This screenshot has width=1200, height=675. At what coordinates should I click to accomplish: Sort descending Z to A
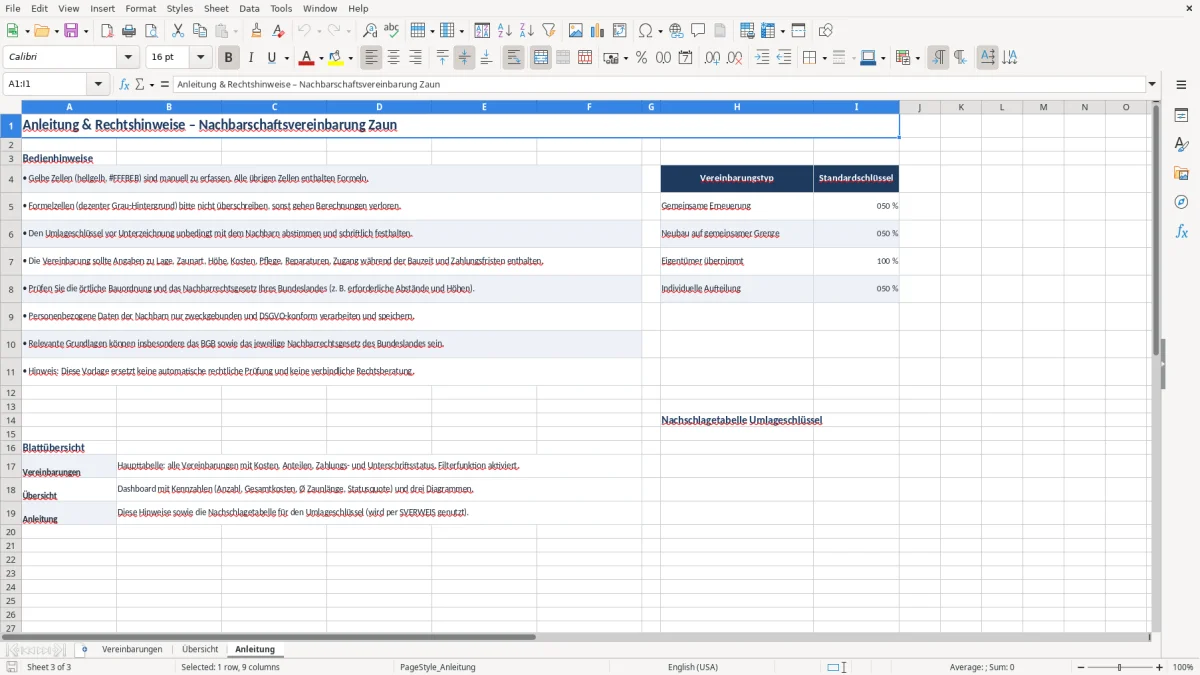tap(527, 31)
